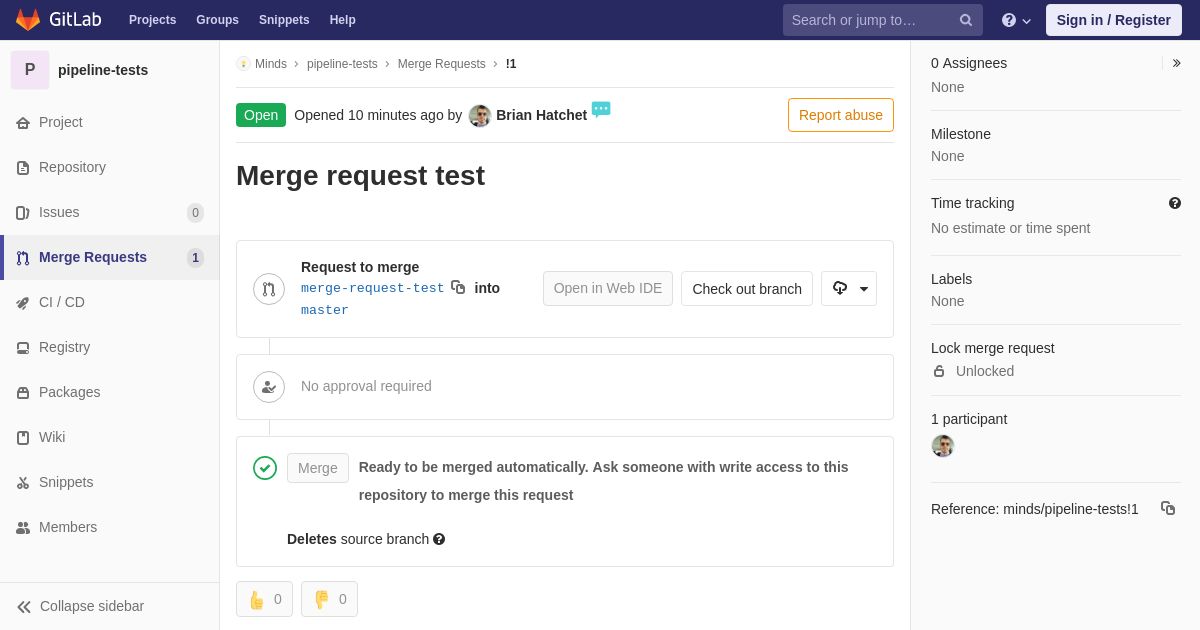Click the Merge Requests count badge 1
Image resolution: width=1200 pixels, height=630 pixels.
(x=195, y=258)
